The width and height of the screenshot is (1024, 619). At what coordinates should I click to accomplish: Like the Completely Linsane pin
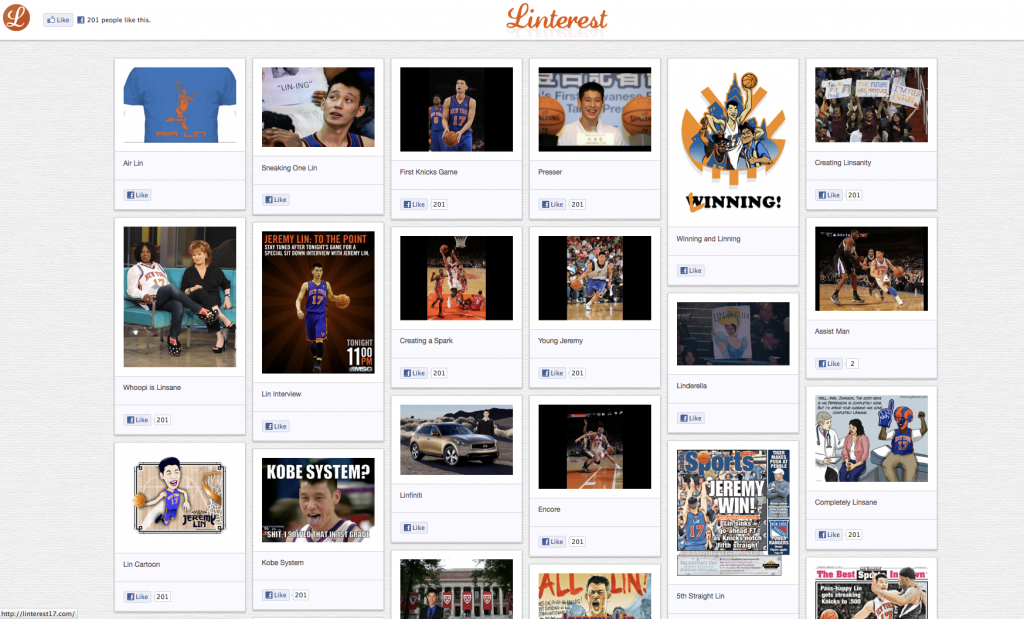pos(829,534)
